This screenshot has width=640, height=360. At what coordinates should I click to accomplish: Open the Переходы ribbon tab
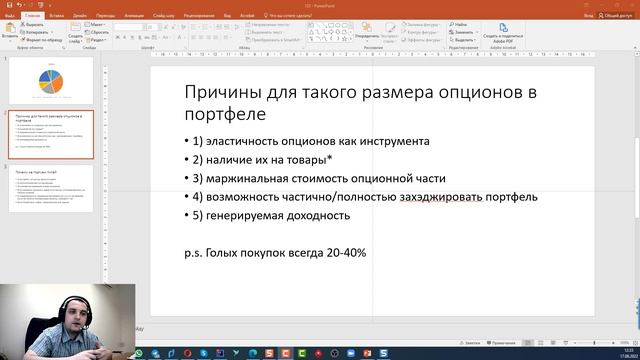(x=105, y=16)
